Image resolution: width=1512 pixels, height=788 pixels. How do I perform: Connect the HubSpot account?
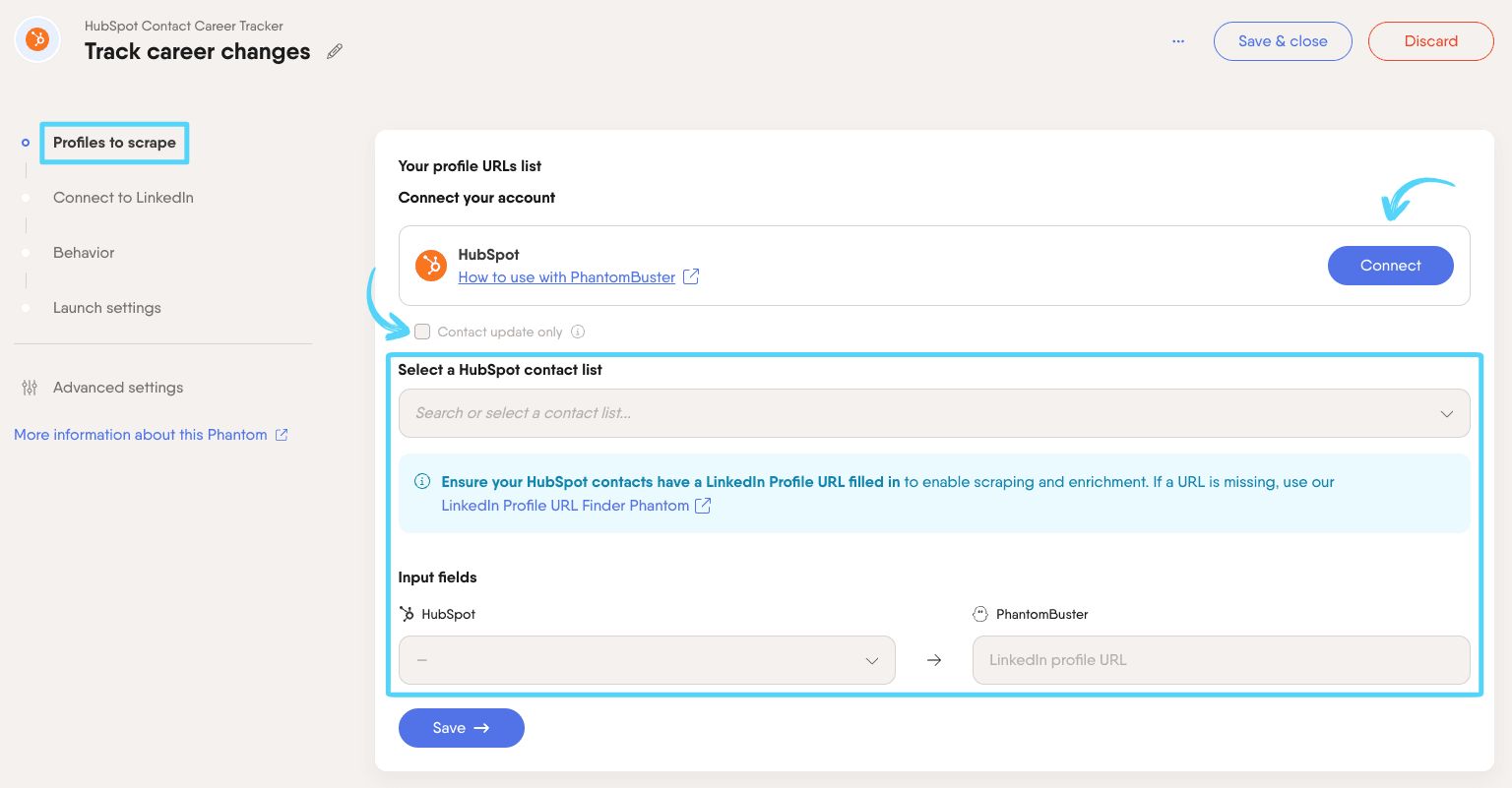pos(1390,266)
